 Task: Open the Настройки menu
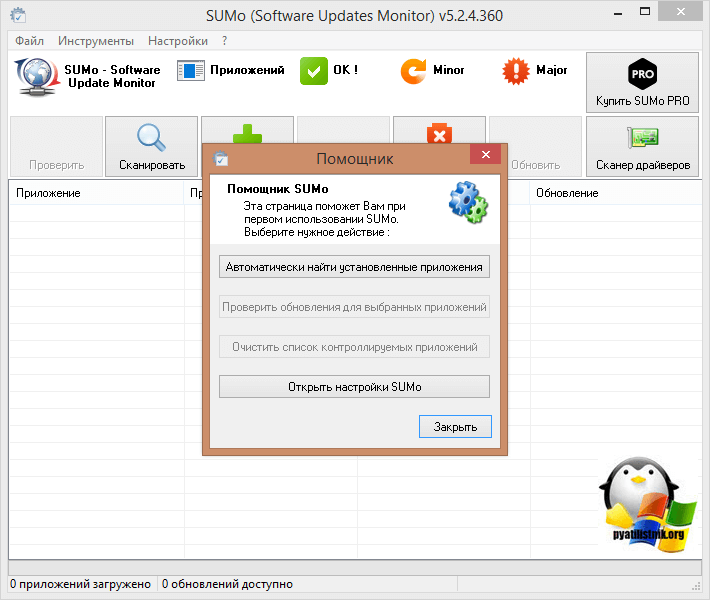178,41
